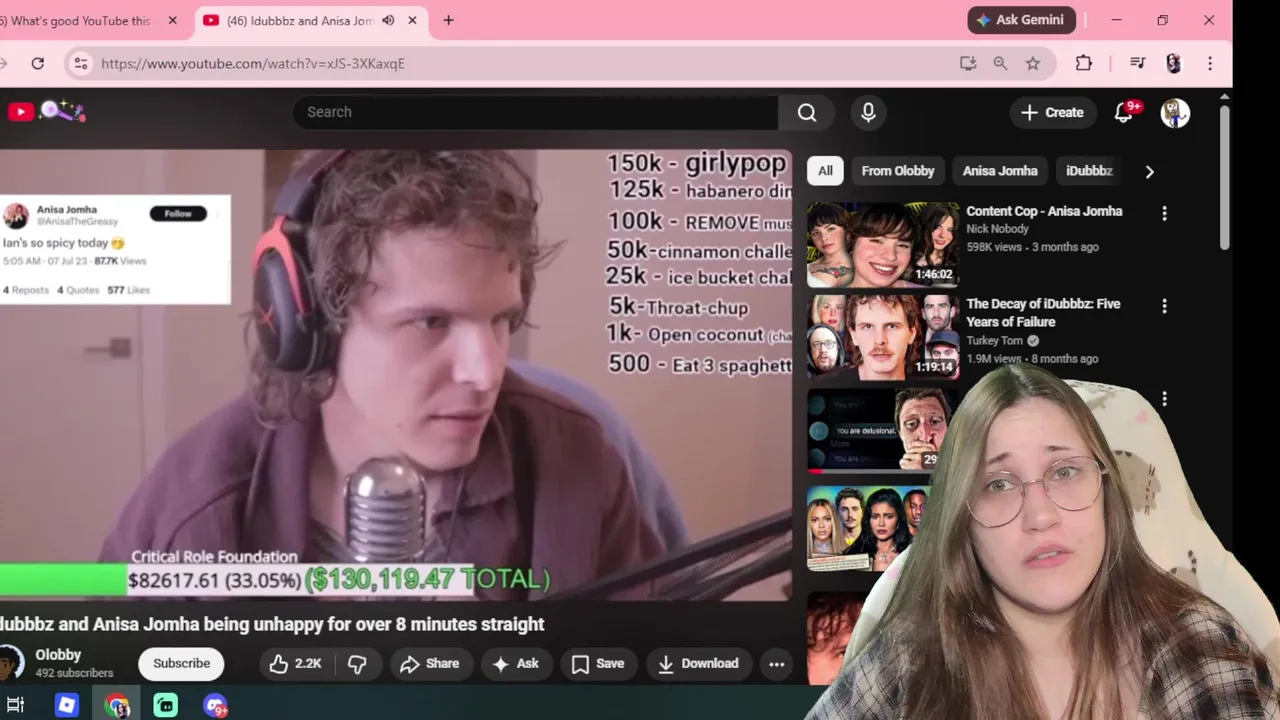Open the Discord taskbar icon

click(x=216, y=705)
